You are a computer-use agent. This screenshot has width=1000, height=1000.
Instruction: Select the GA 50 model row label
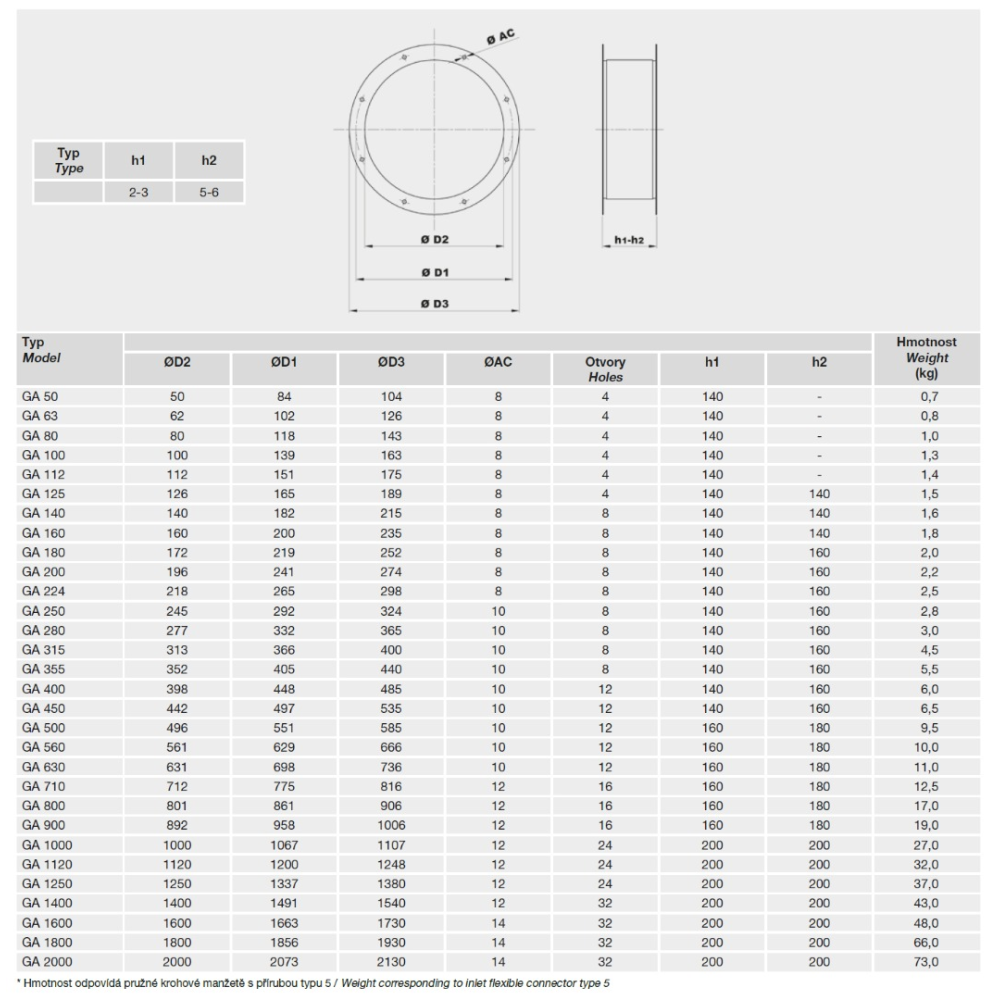click(x=38, y=397)
